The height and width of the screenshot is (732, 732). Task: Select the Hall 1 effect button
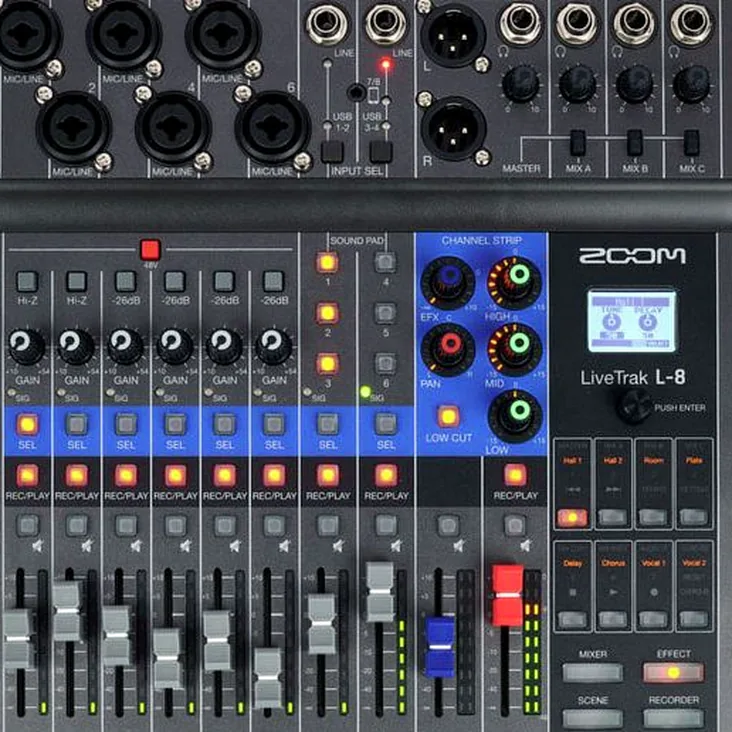572,517
